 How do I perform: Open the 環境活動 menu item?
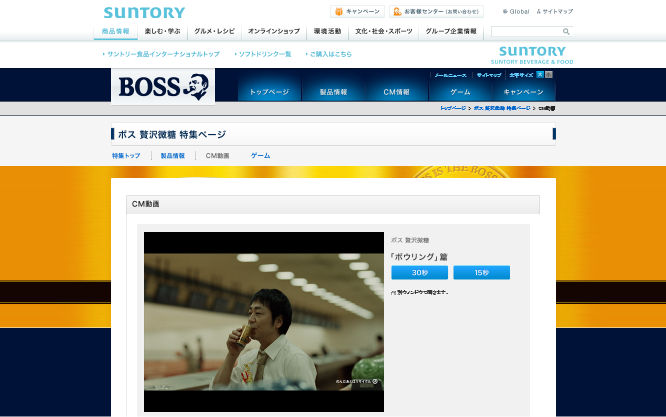(x=327, y=31)
